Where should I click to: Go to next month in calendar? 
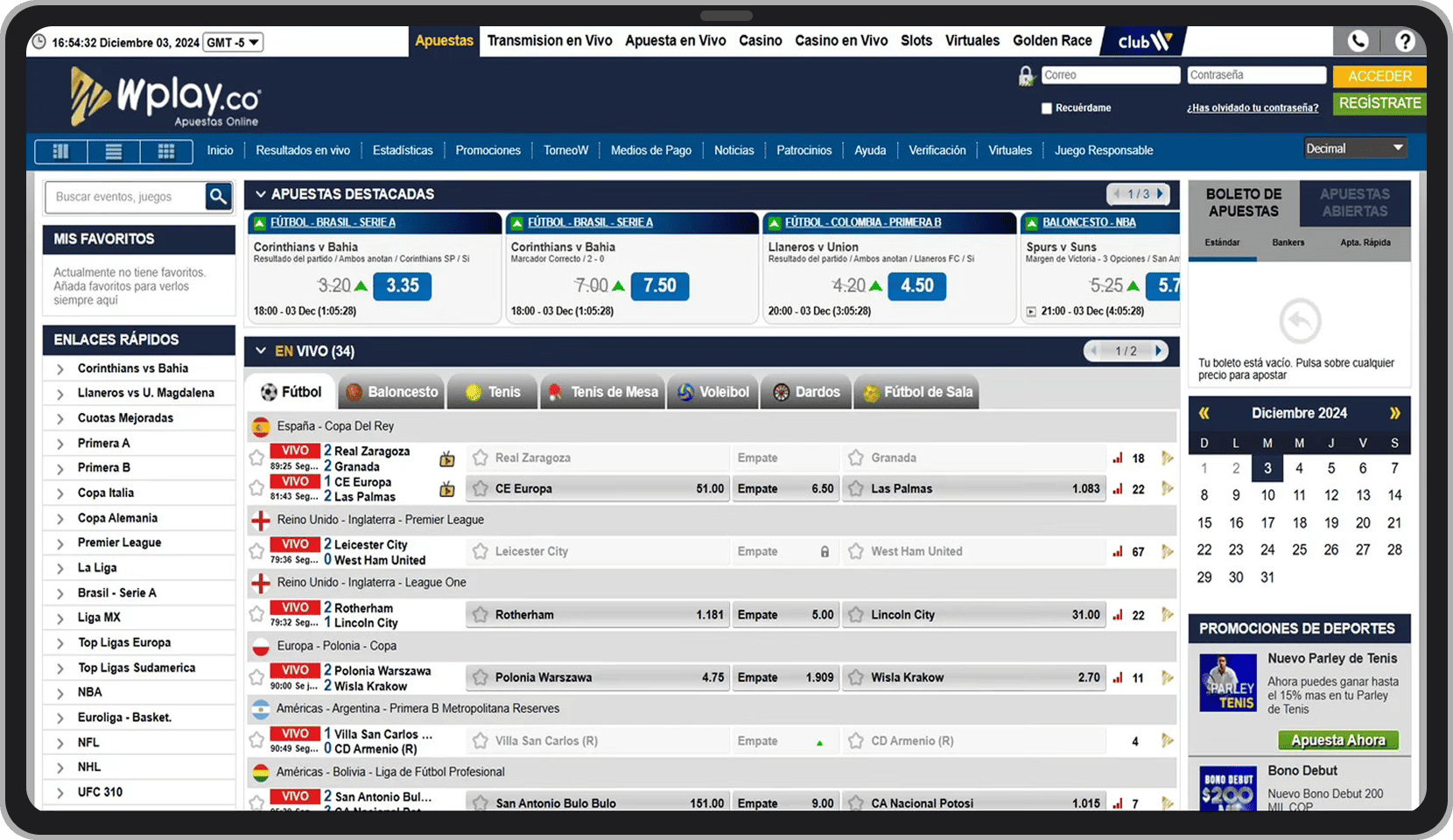pos(1394,413)
